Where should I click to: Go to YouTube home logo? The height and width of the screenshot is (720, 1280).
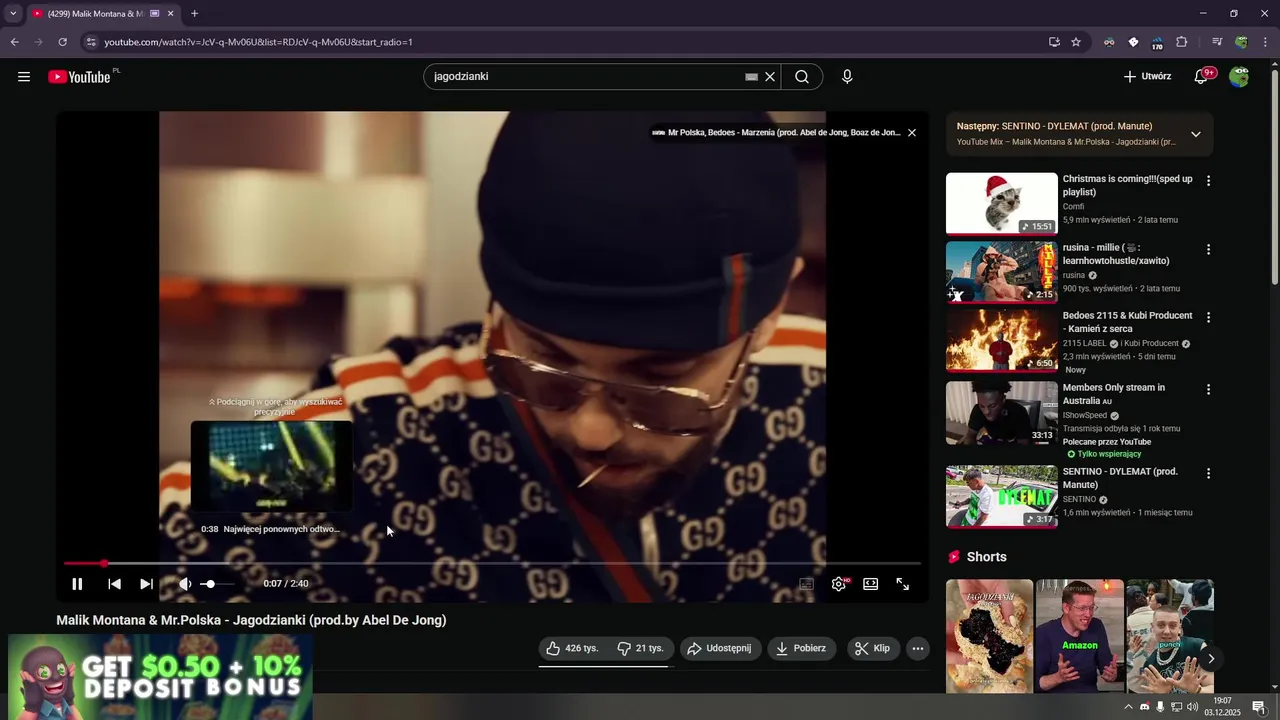click(80, 77)
